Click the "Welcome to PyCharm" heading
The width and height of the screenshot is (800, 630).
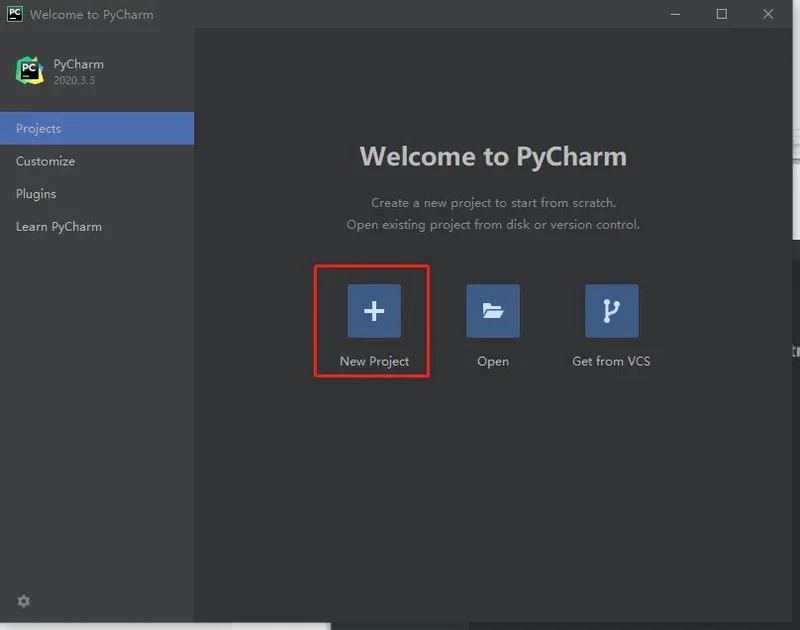click(493, 157)
